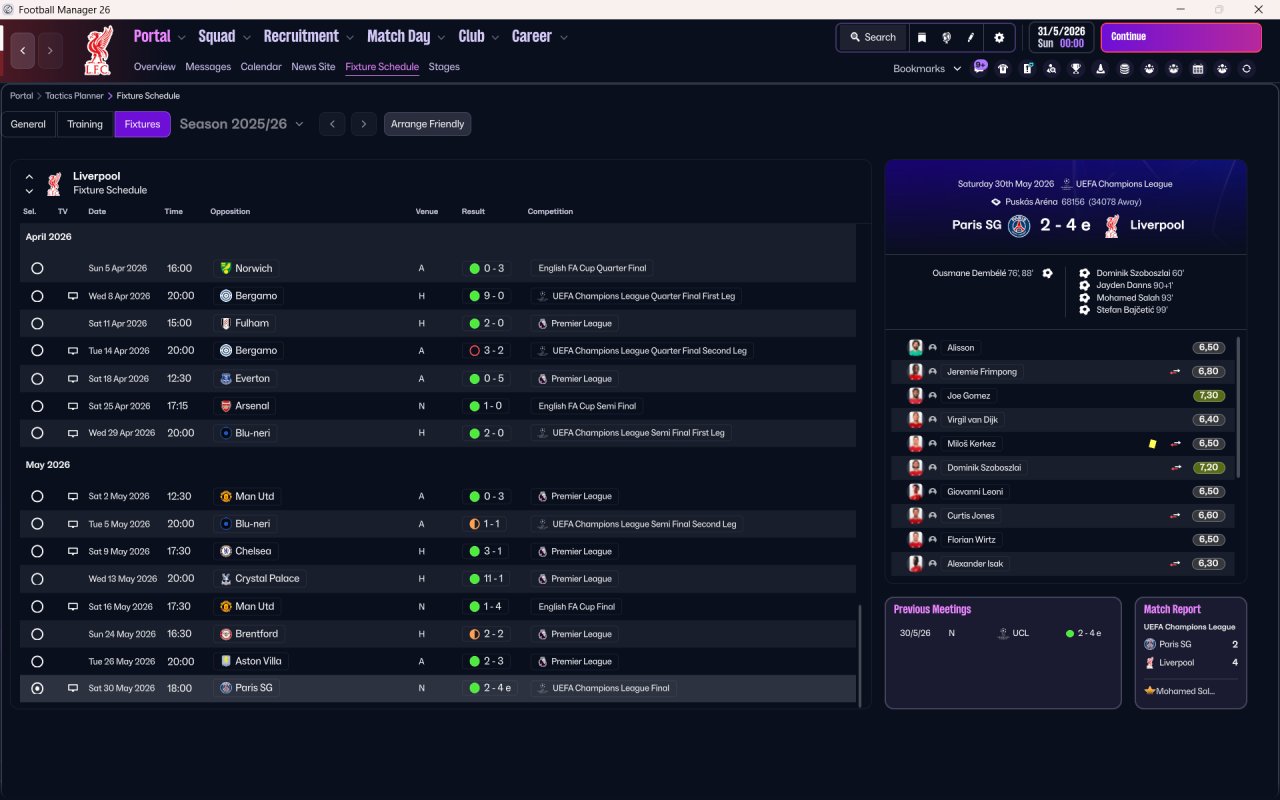
Task: Switch to the General tab
Action: point(28,124)
